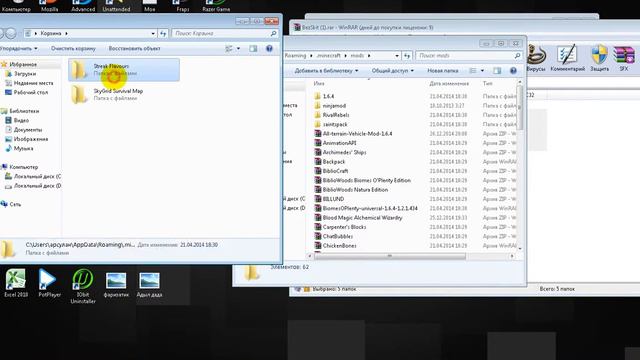The height and width of the screenshot is (360, 640).
Task: Click Roaming breadcrumb segment
Action: click(295, 56)
